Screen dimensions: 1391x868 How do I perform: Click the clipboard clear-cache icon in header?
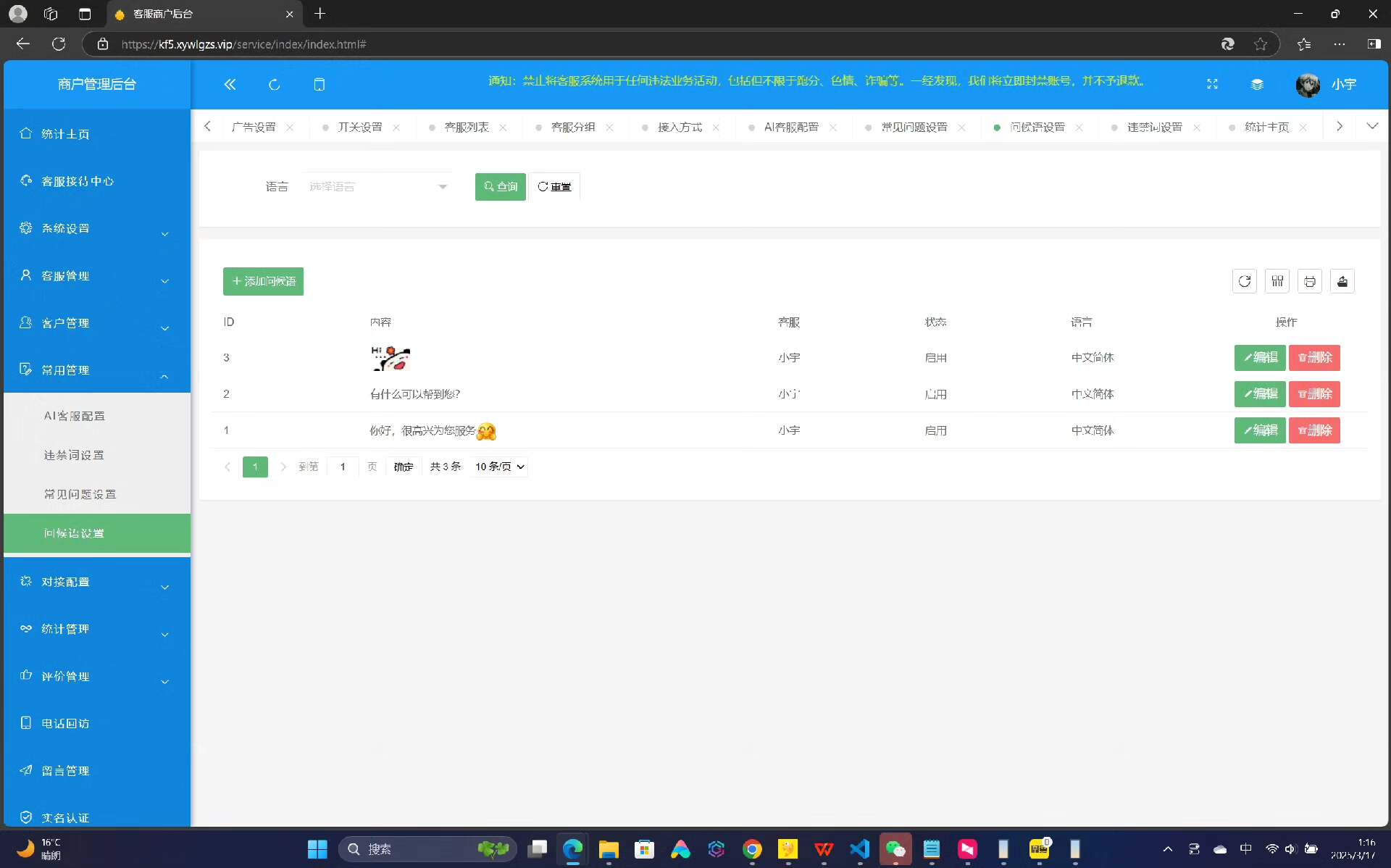[319, 84]
